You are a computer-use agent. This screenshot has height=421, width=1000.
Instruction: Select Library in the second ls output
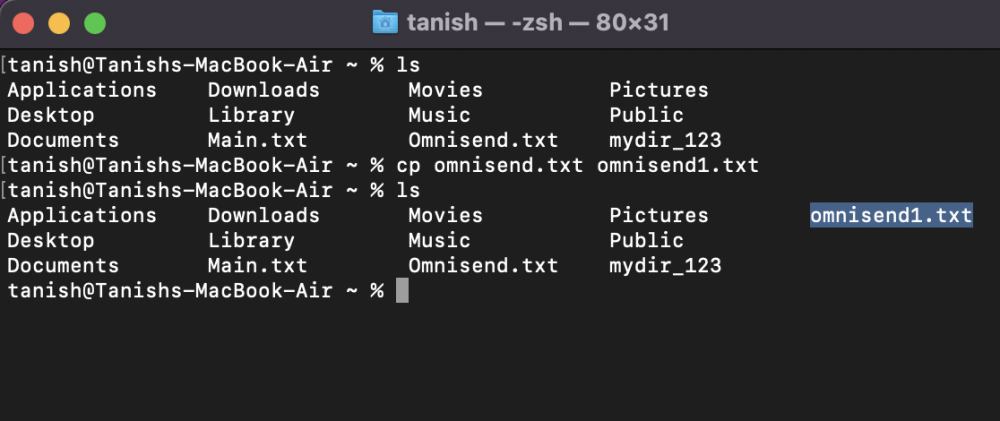(x=251, y=241)
